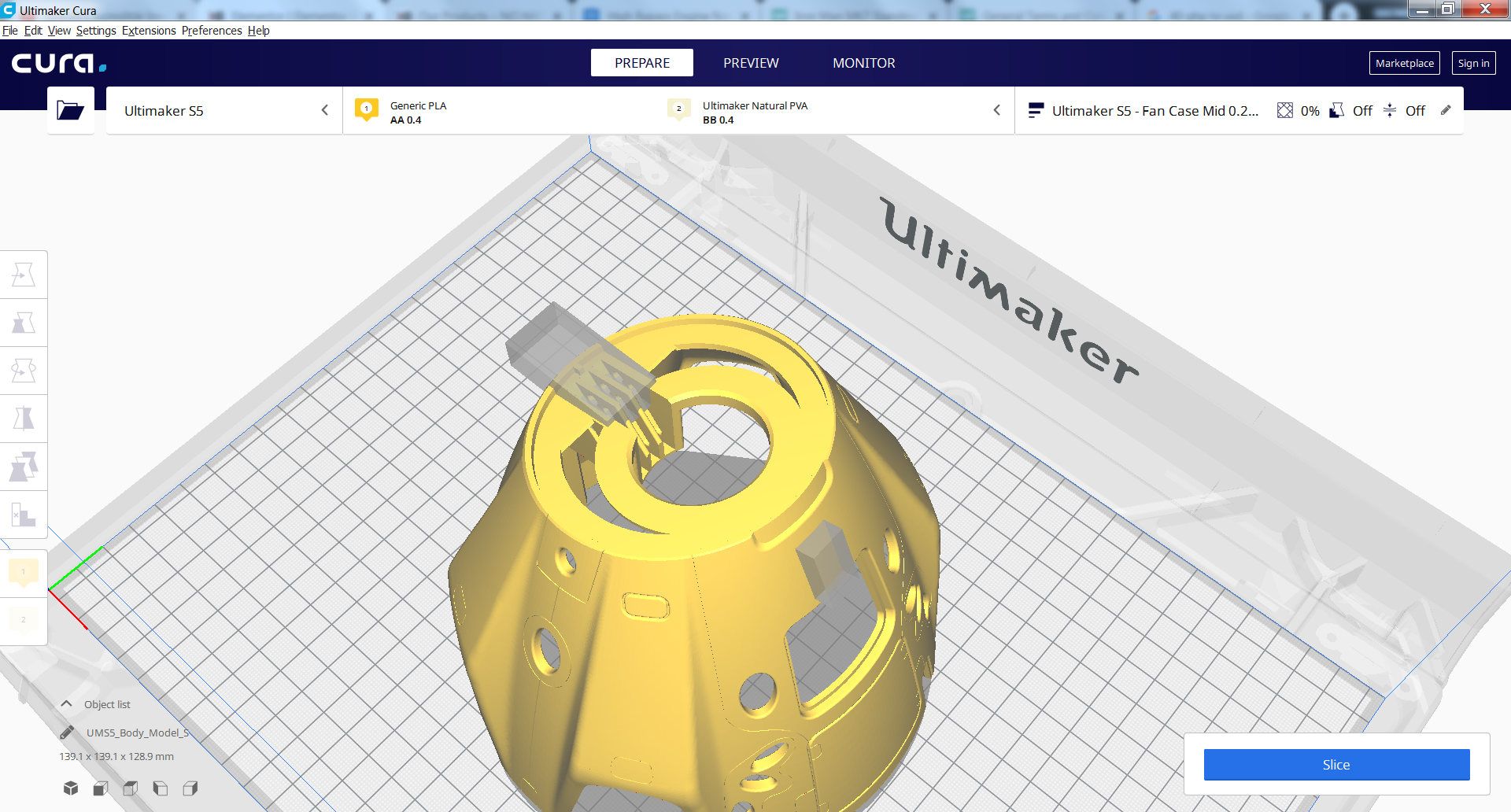Click the Generic PLA extruder 1 badge

(x=366, y=109)
